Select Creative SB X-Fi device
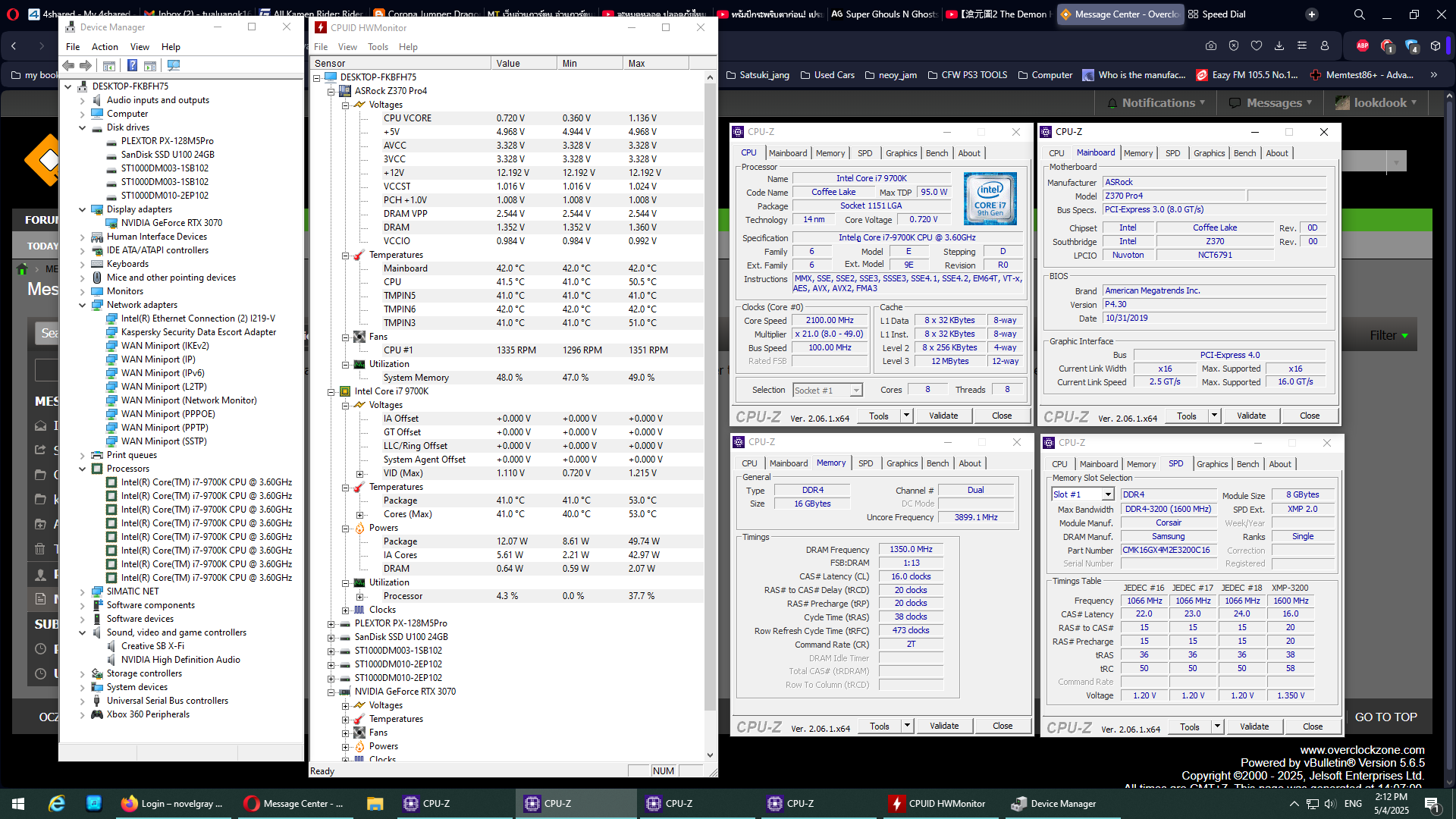1456x819 pixels. tap(152, 646)
